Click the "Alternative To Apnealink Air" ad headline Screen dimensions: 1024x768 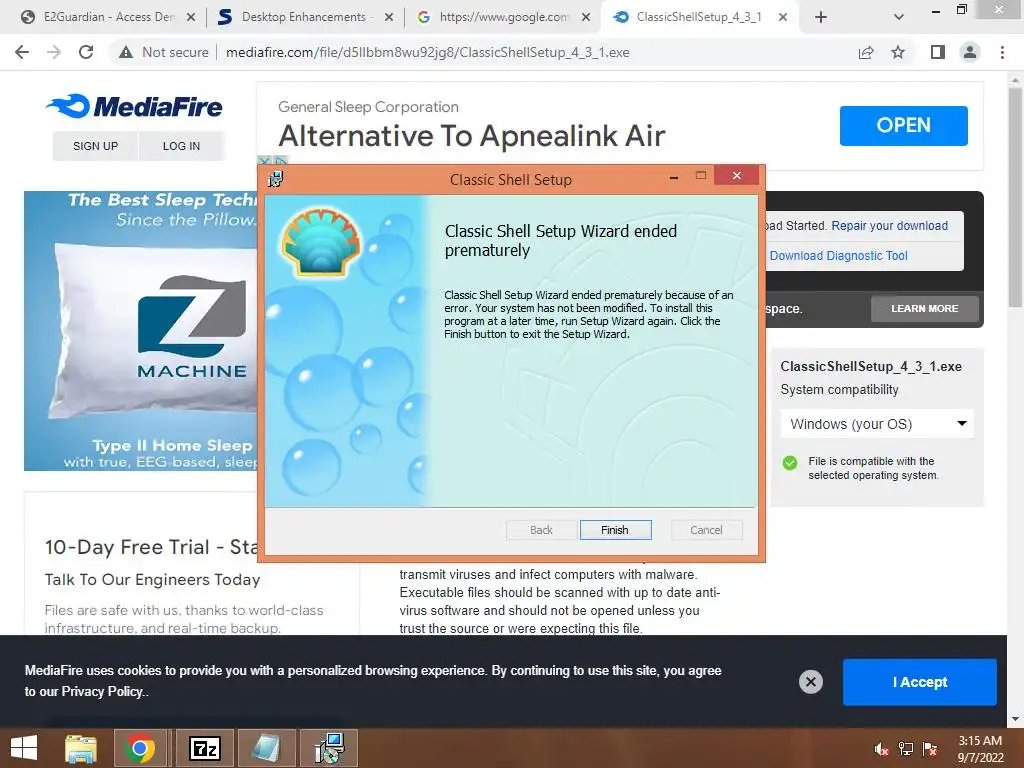pyautogui.click(x=472, y=136)
